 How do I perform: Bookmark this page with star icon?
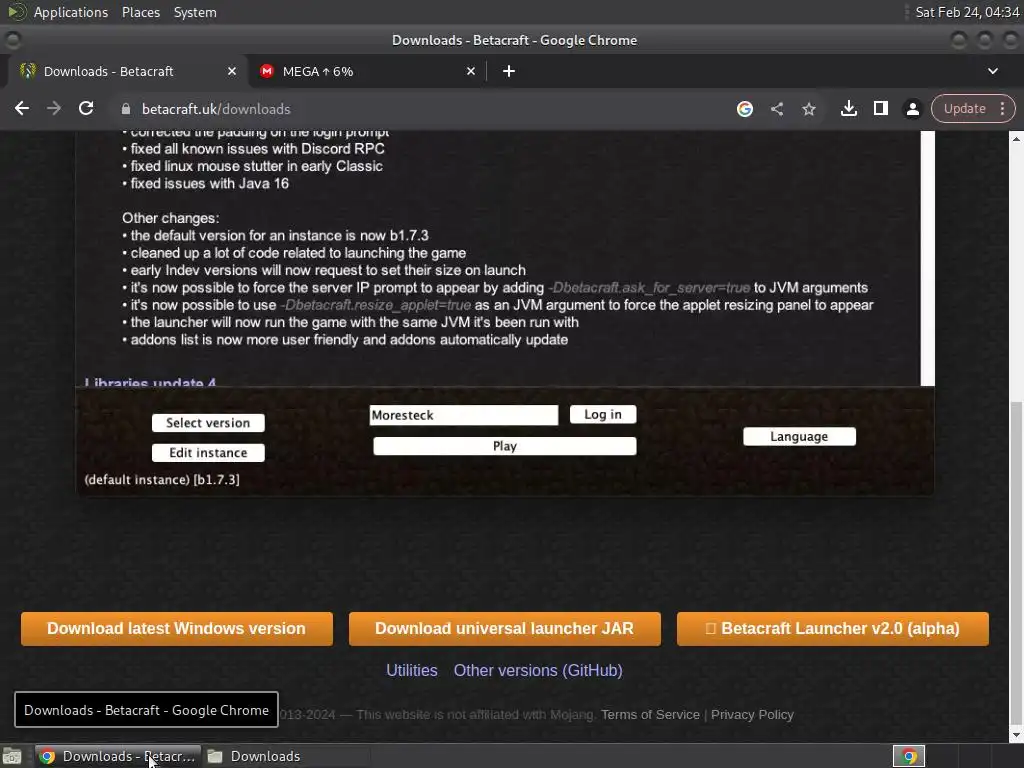(809, 109)
